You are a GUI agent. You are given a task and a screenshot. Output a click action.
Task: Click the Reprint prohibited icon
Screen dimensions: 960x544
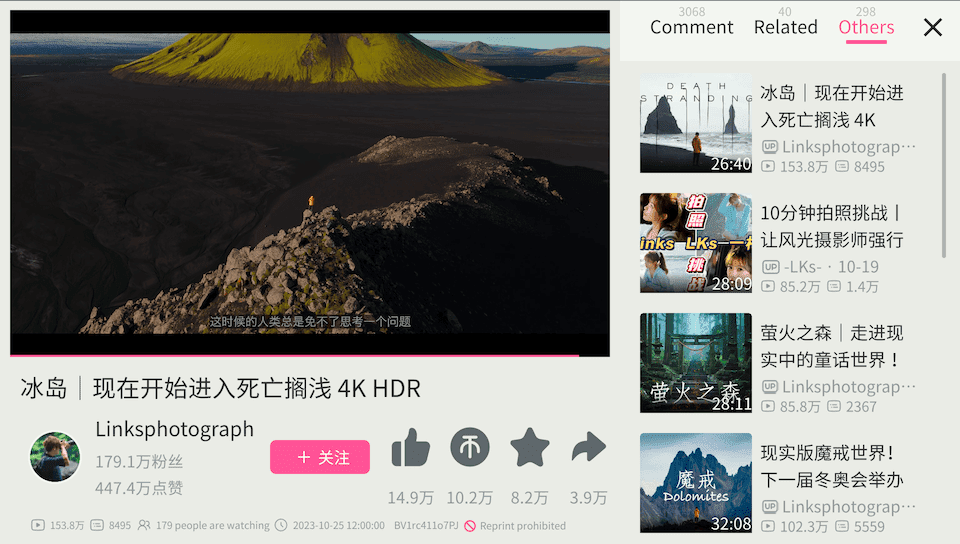469,526
